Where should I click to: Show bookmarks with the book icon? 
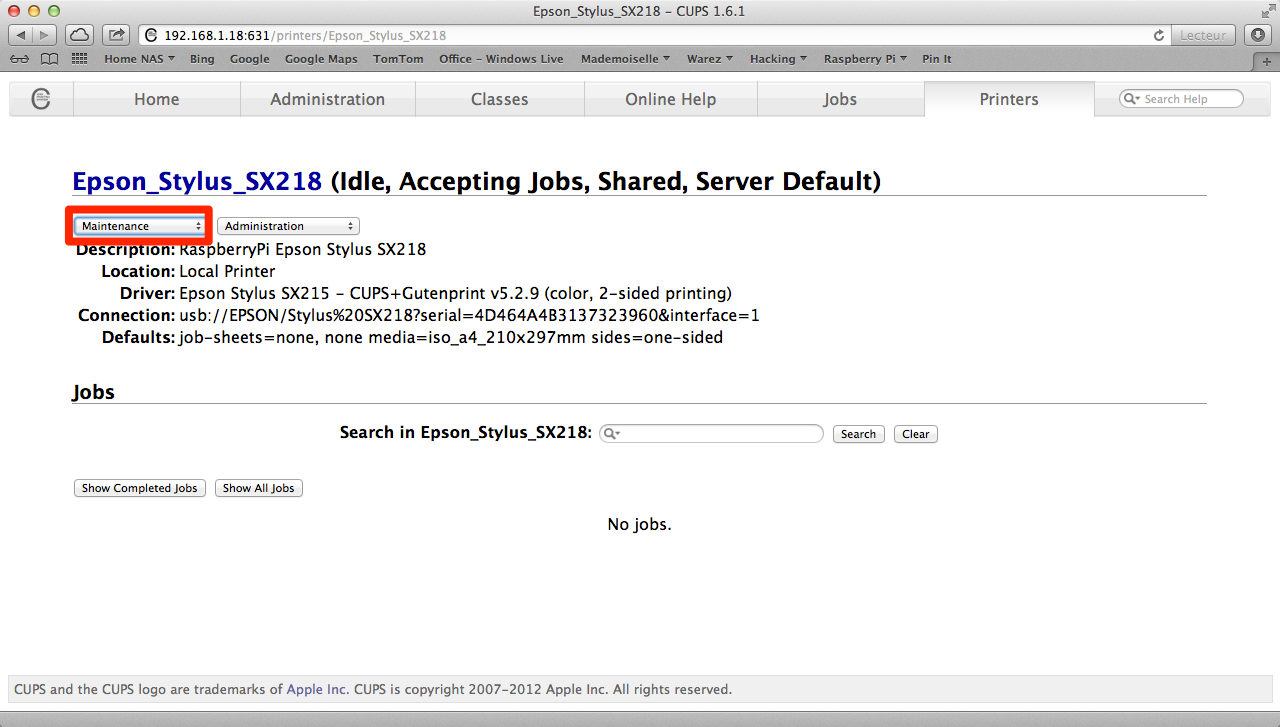(49, 59)
